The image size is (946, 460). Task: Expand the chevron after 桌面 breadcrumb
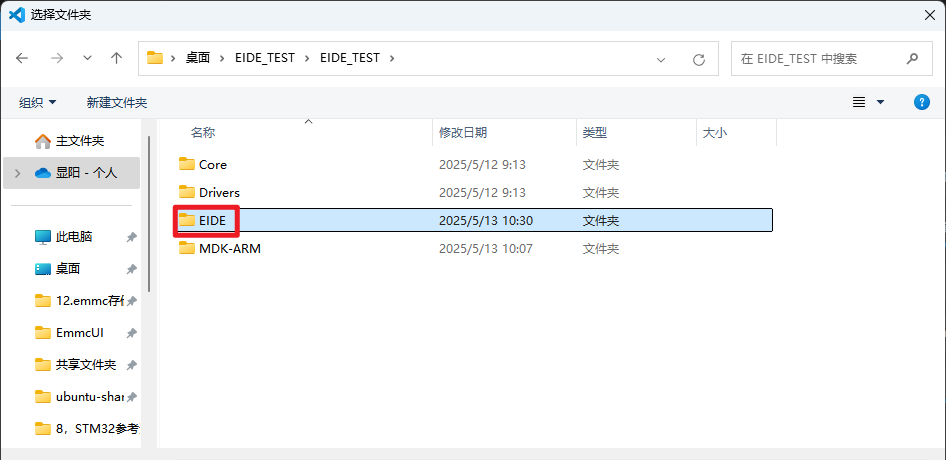pos(222,58)
